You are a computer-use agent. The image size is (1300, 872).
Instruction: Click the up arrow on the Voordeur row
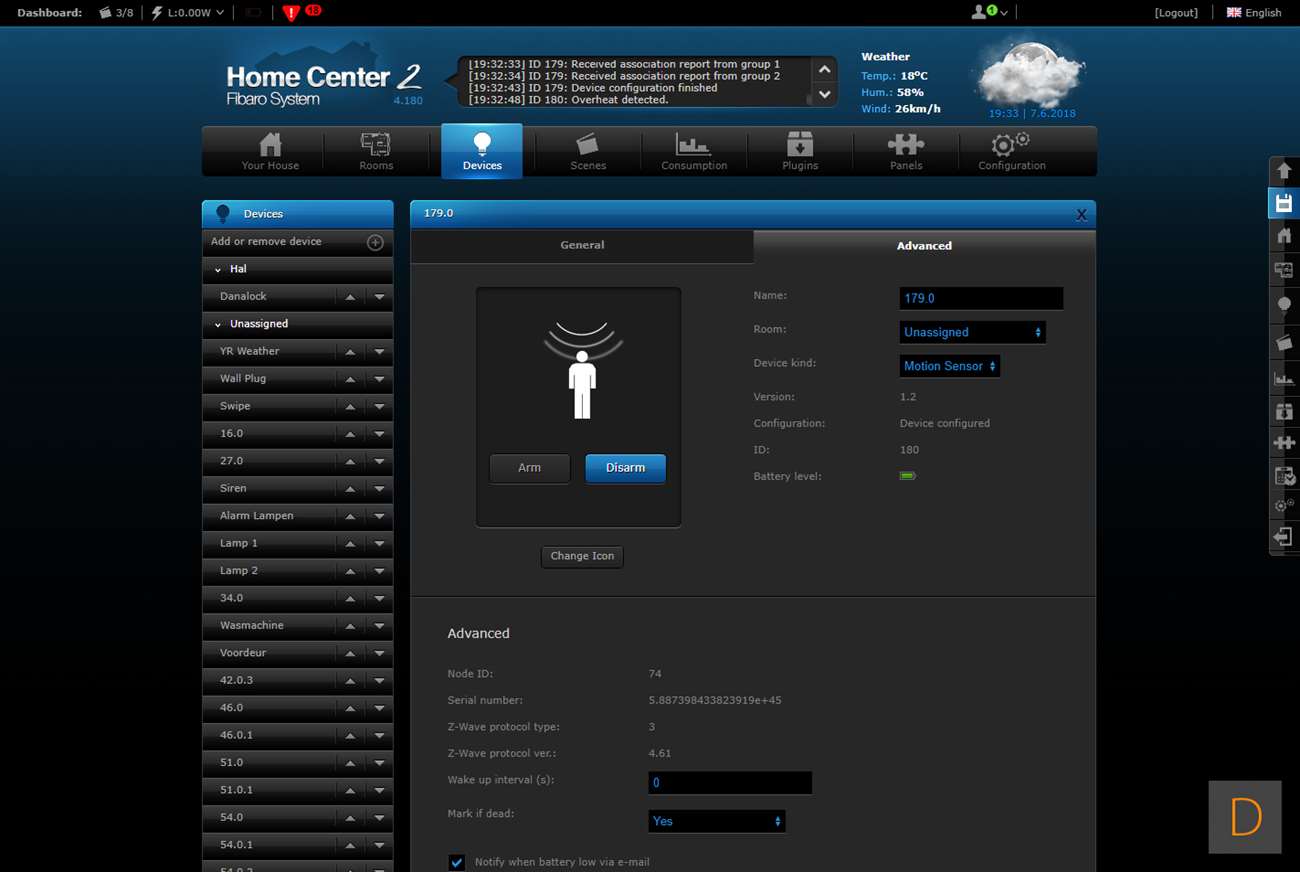point(350,653)
